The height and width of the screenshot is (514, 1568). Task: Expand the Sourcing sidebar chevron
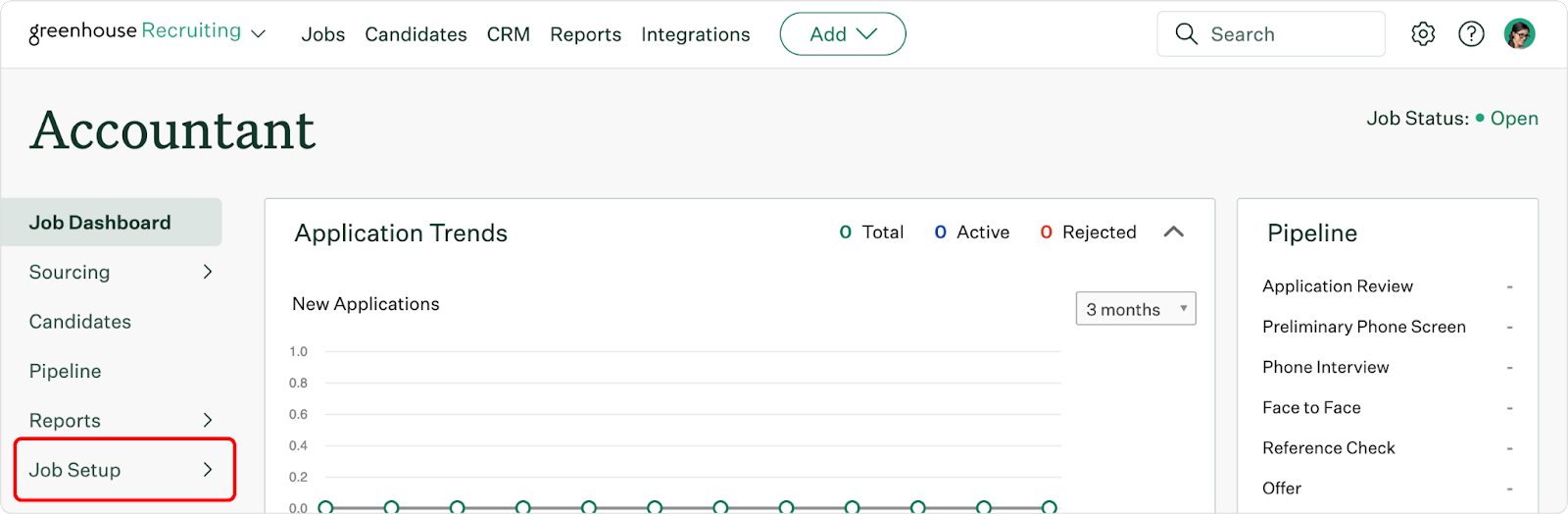(208, 272)
